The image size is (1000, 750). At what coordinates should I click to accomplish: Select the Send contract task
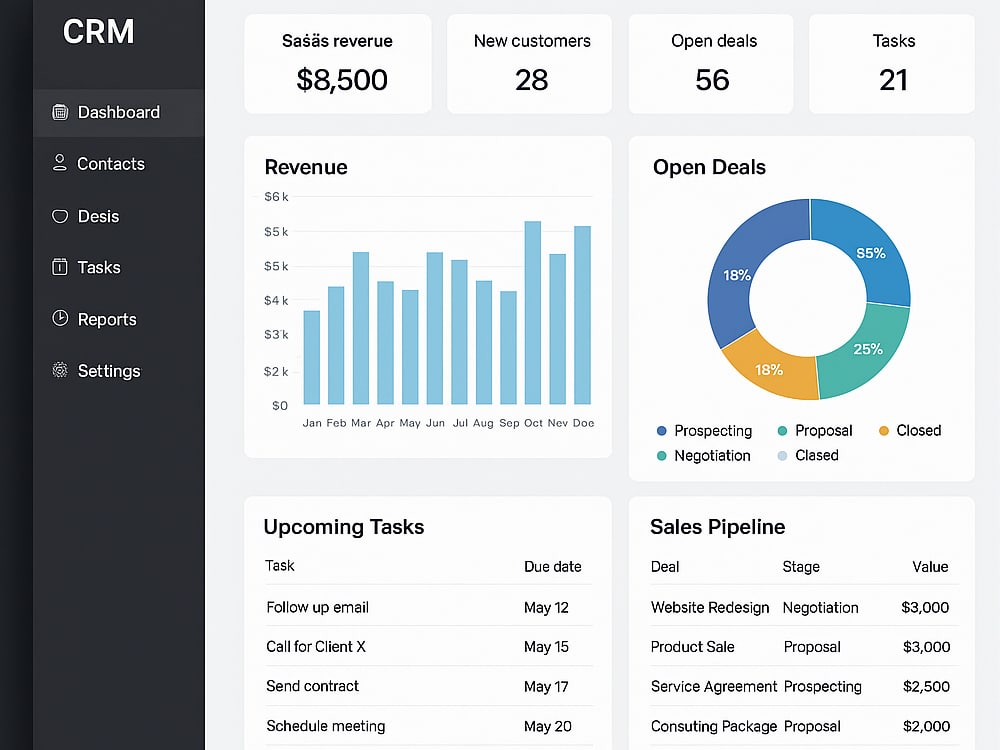312,686
